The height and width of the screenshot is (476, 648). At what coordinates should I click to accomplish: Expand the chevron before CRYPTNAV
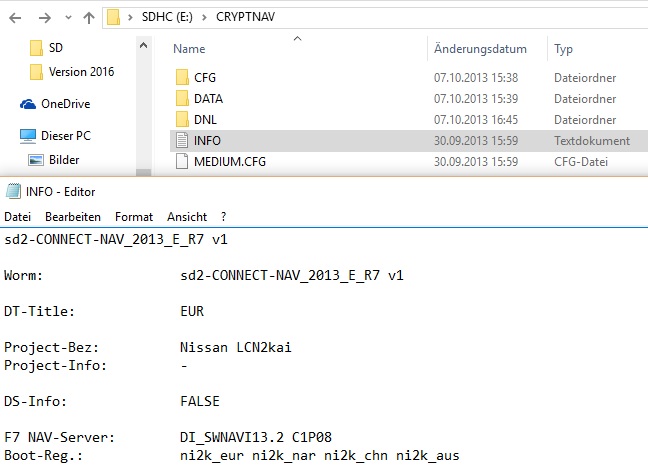(204, 17)
